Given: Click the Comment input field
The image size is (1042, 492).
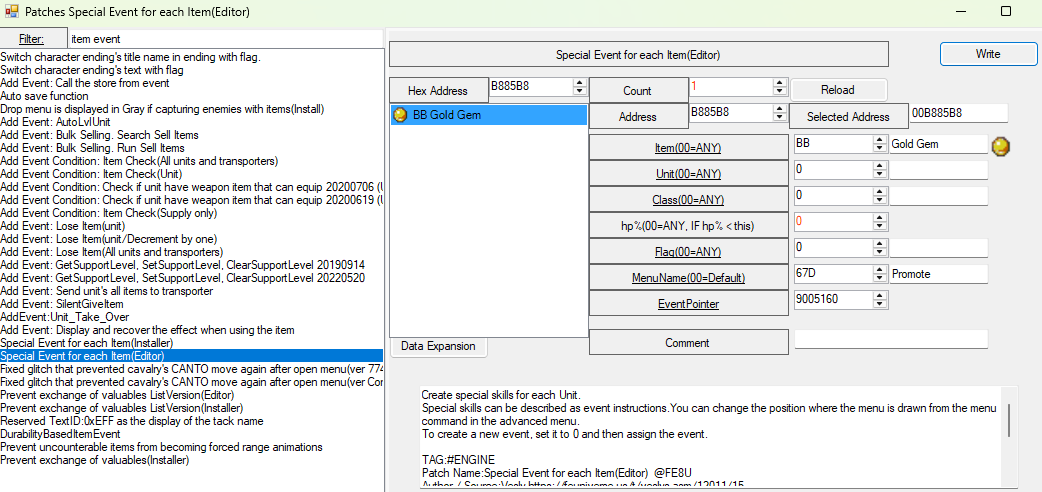Looking at the screenshot, I should (x=890, y=340).
